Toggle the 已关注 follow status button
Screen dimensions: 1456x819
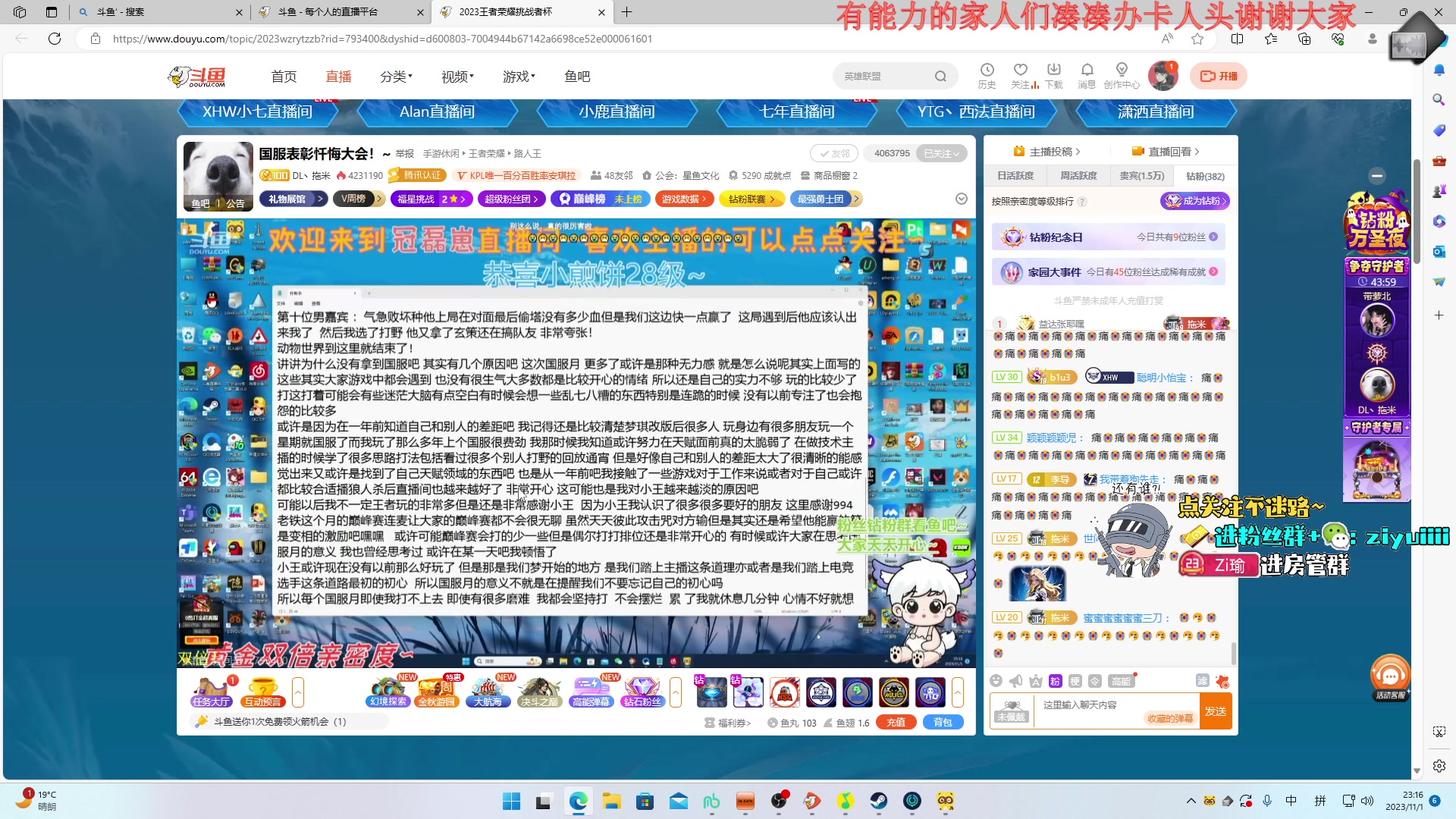941,153
